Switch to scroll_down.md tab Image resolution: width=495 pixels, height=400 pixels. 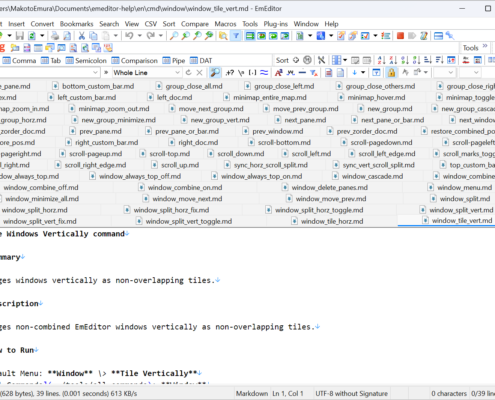click(237, 154)
